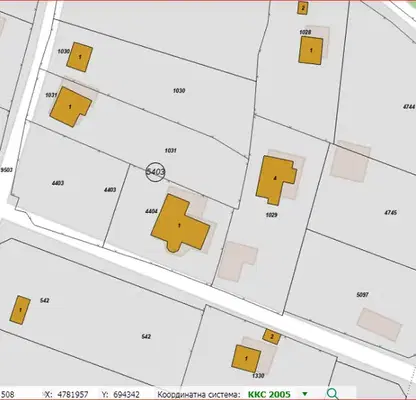Screen dimensions: 416x400
Task: Select the small orange building 2 at top edge
Action: click(x=302, y=8)
